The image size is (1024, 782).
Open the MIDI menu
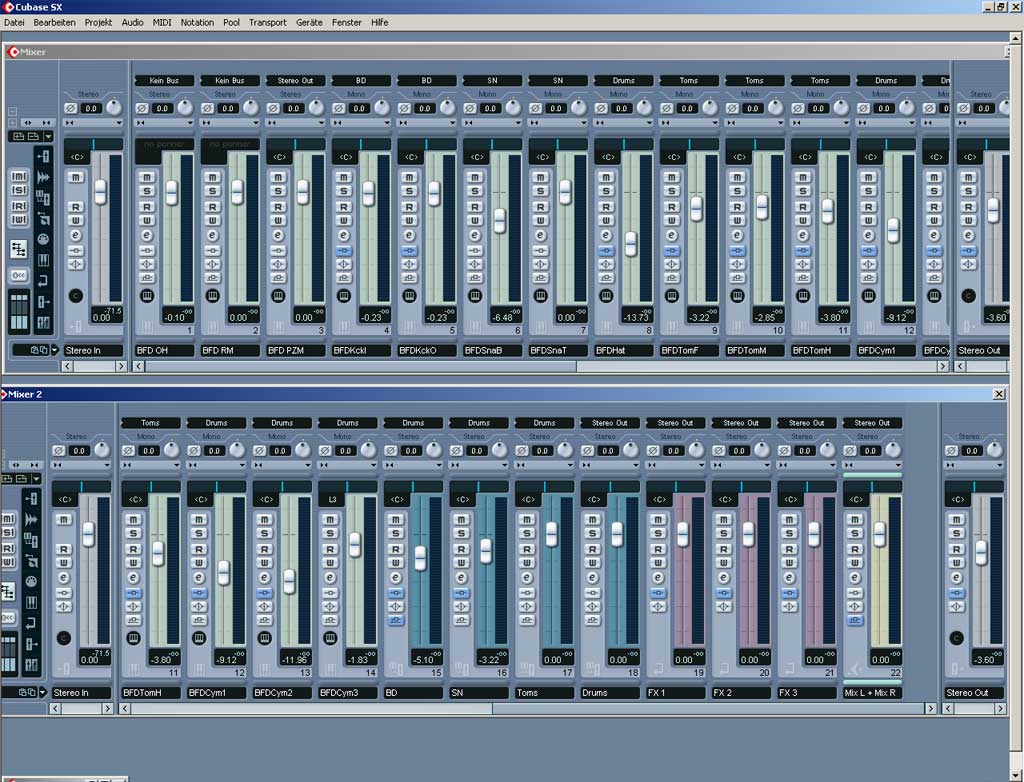[x=162, y=22]
